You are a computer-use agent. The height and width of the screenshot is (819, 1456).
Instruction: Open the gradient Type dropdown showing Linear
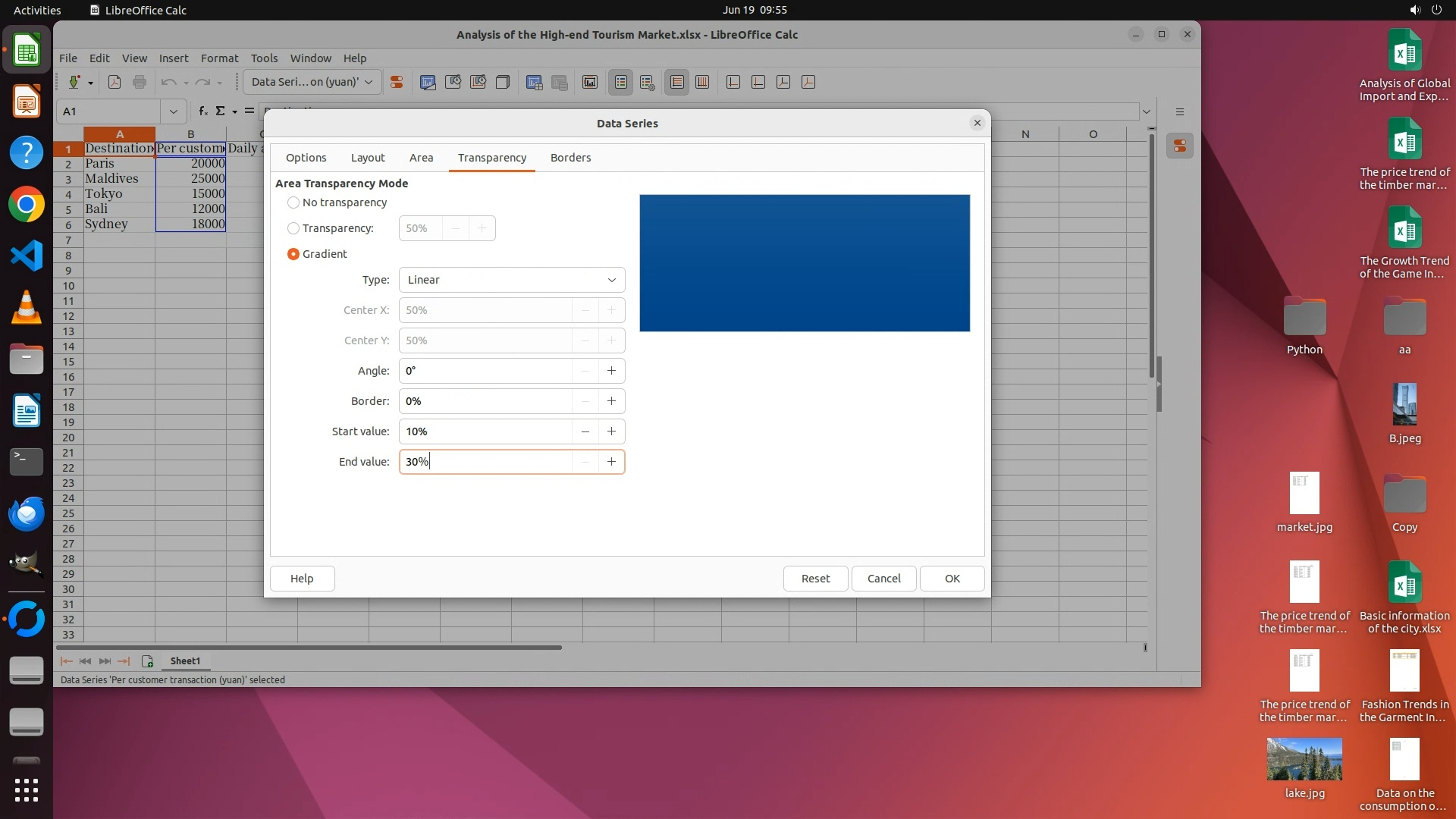[x=512, y=280]
